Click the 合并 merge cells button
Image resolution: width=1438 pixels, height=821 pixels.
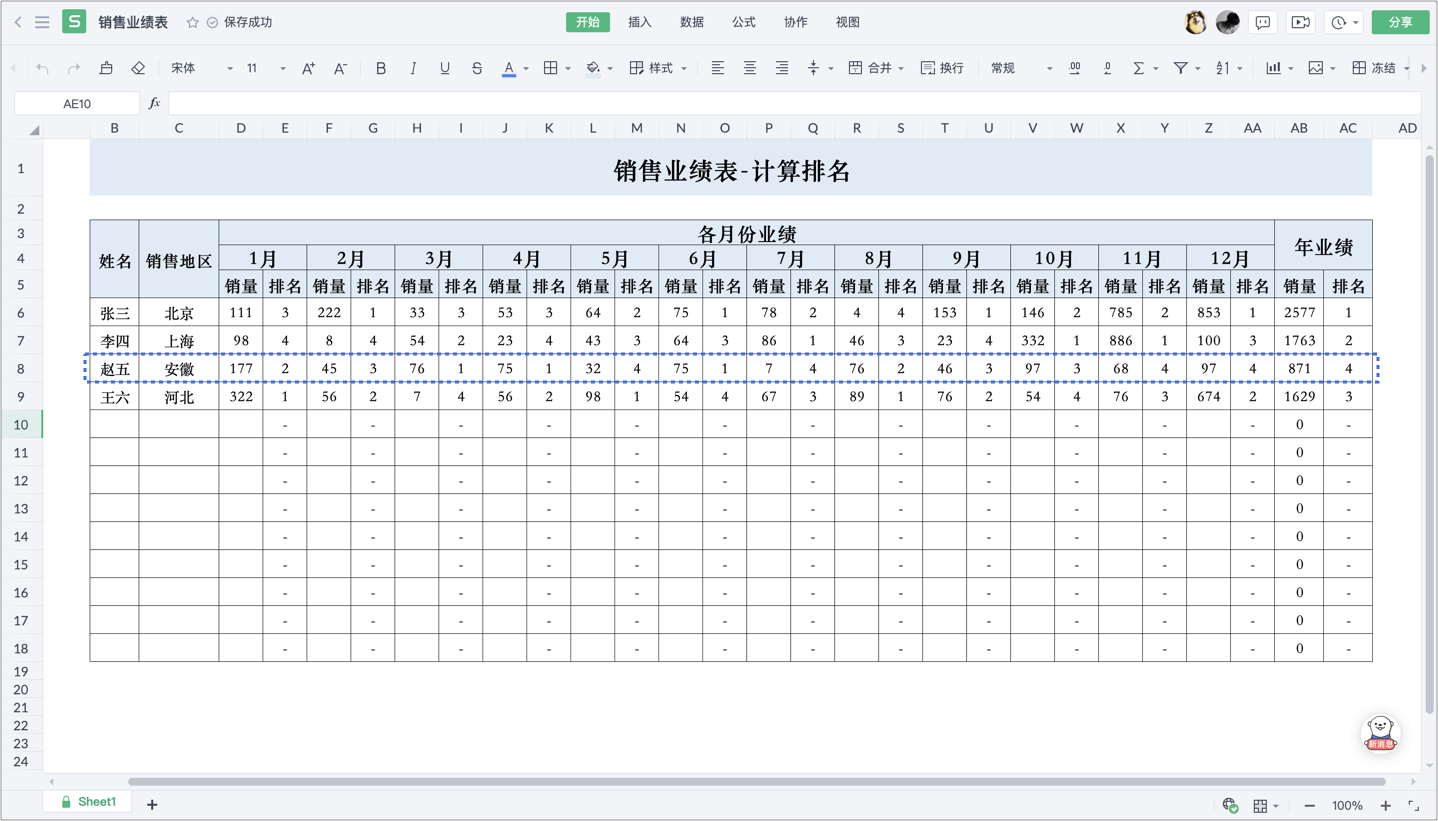point(870,68)
